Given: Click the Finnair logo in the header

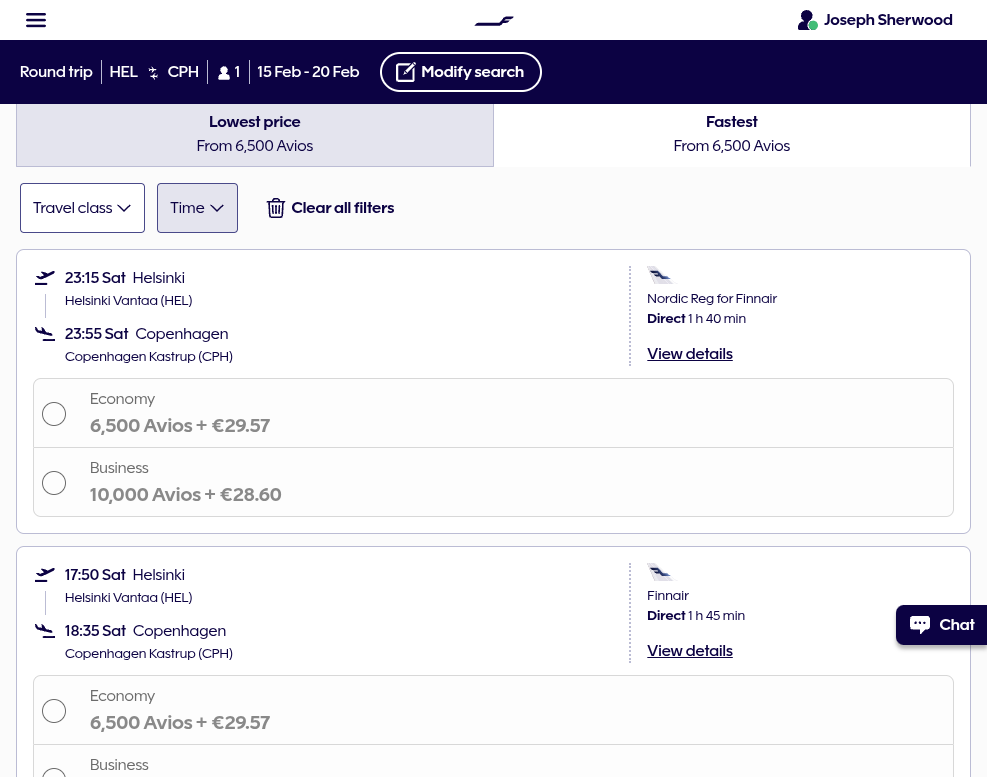Looking at the screenshot, I should click(494, 21).
